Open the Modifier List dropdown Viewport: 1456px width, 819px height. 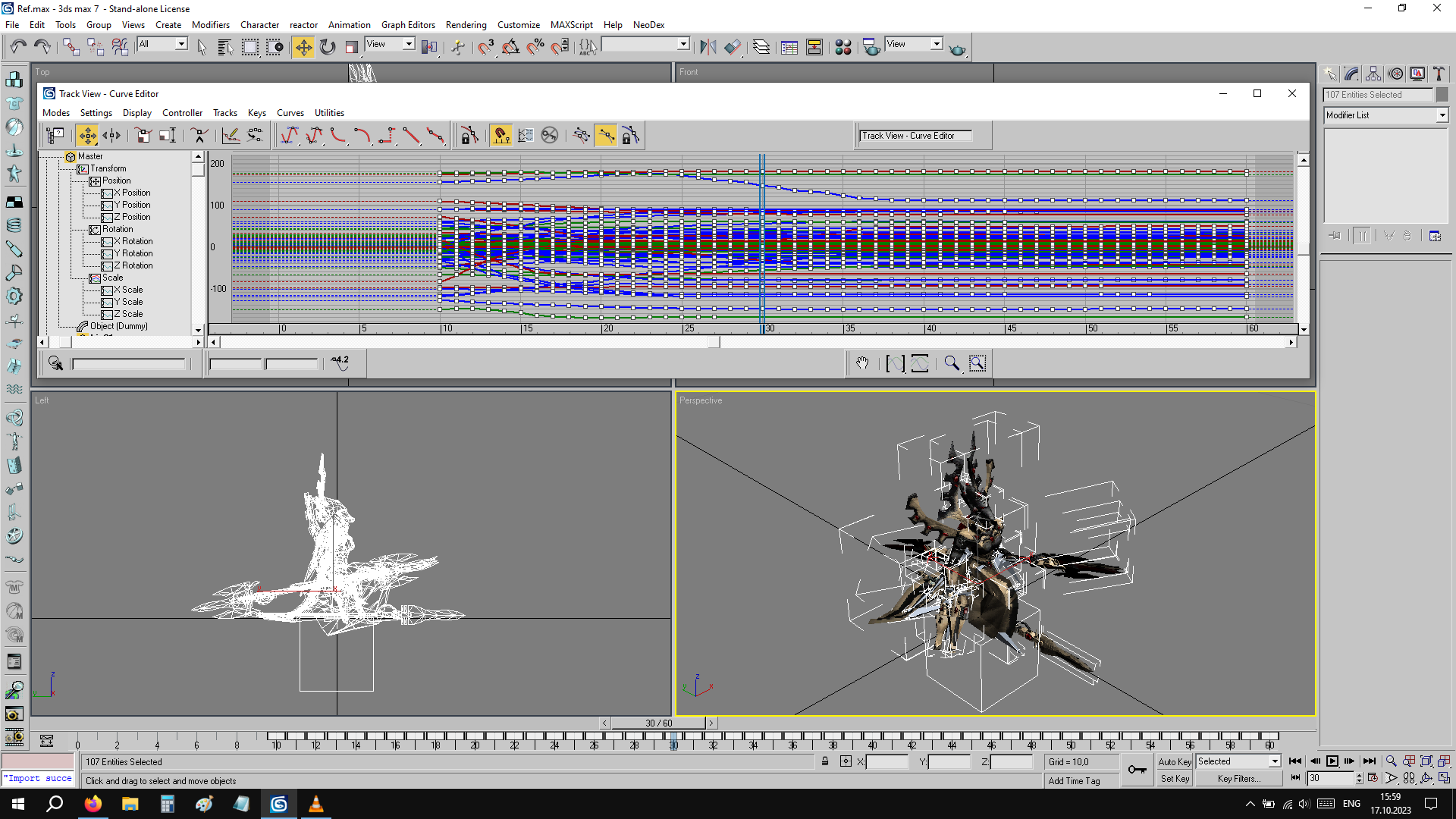pos(1442,115)
